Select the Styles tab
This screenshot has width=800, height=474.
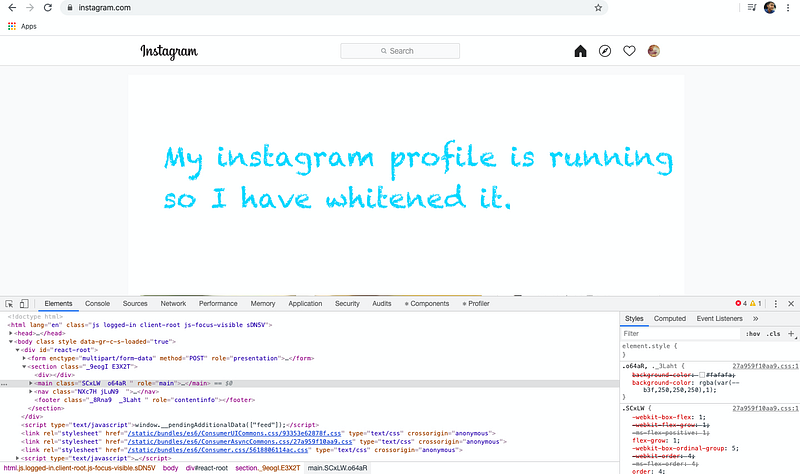634,318
